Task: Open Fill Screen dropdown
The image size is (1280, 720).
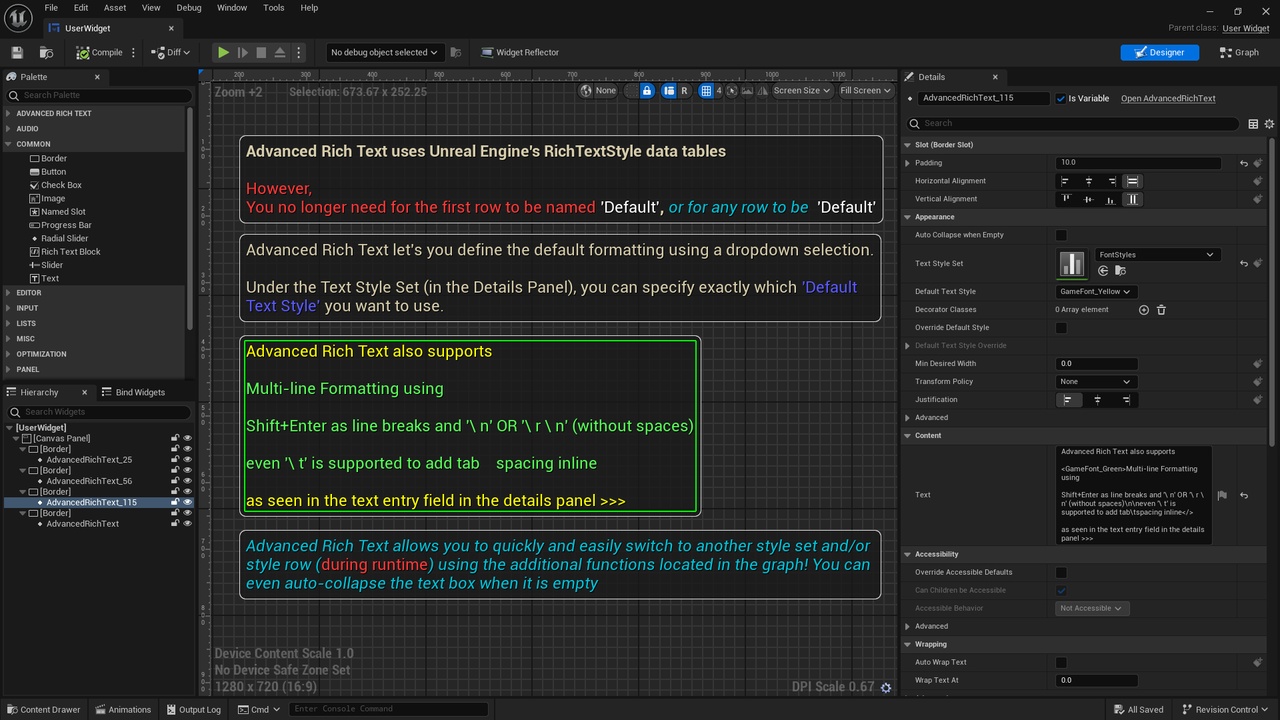Action: (x=866, y=90)
